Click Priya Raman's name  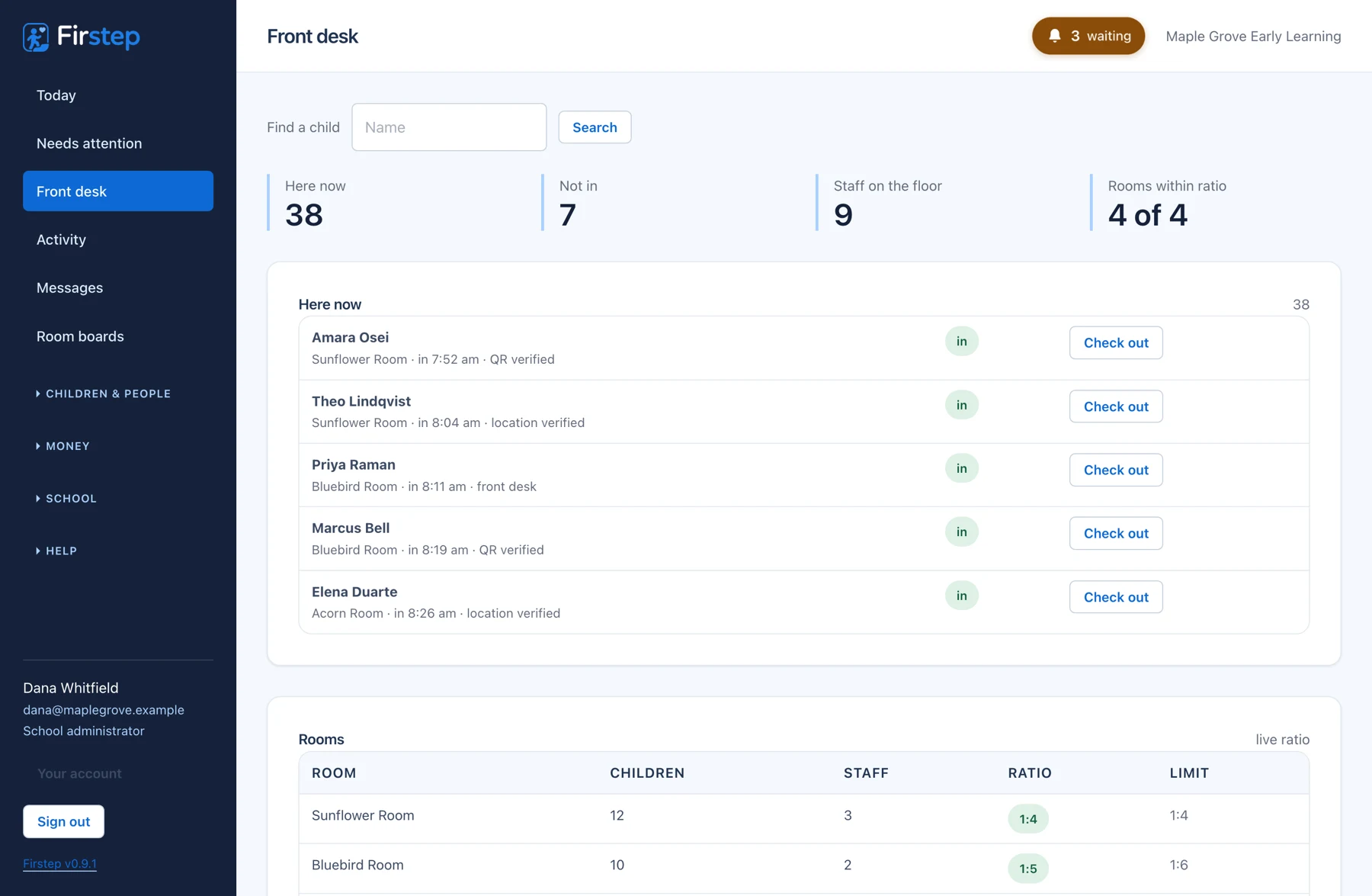354,464
